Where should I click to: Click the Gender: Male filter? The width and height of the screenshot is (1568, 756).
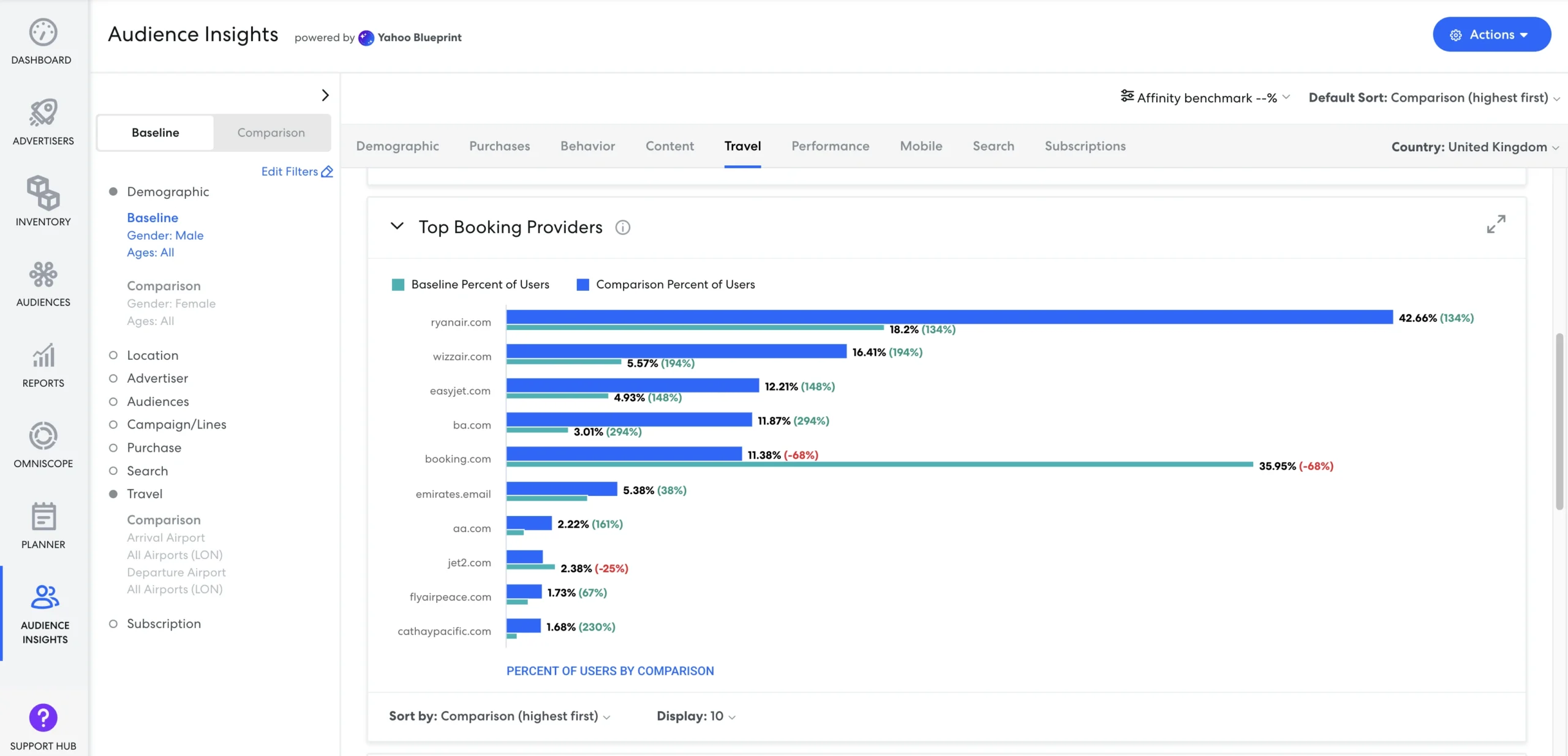click(x=165, y=235)
